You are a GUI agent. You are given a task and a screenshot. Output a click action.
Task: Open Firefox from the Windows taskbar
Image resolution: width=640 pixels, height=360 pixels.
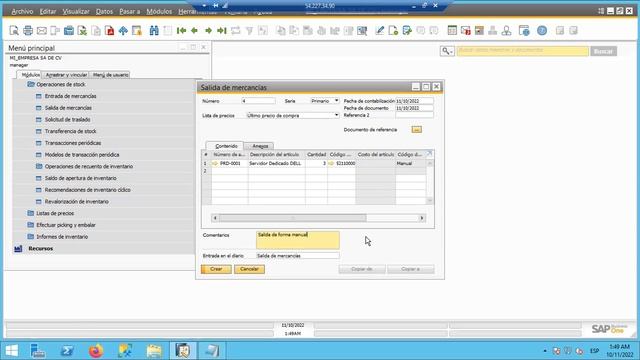coord(96,351)
